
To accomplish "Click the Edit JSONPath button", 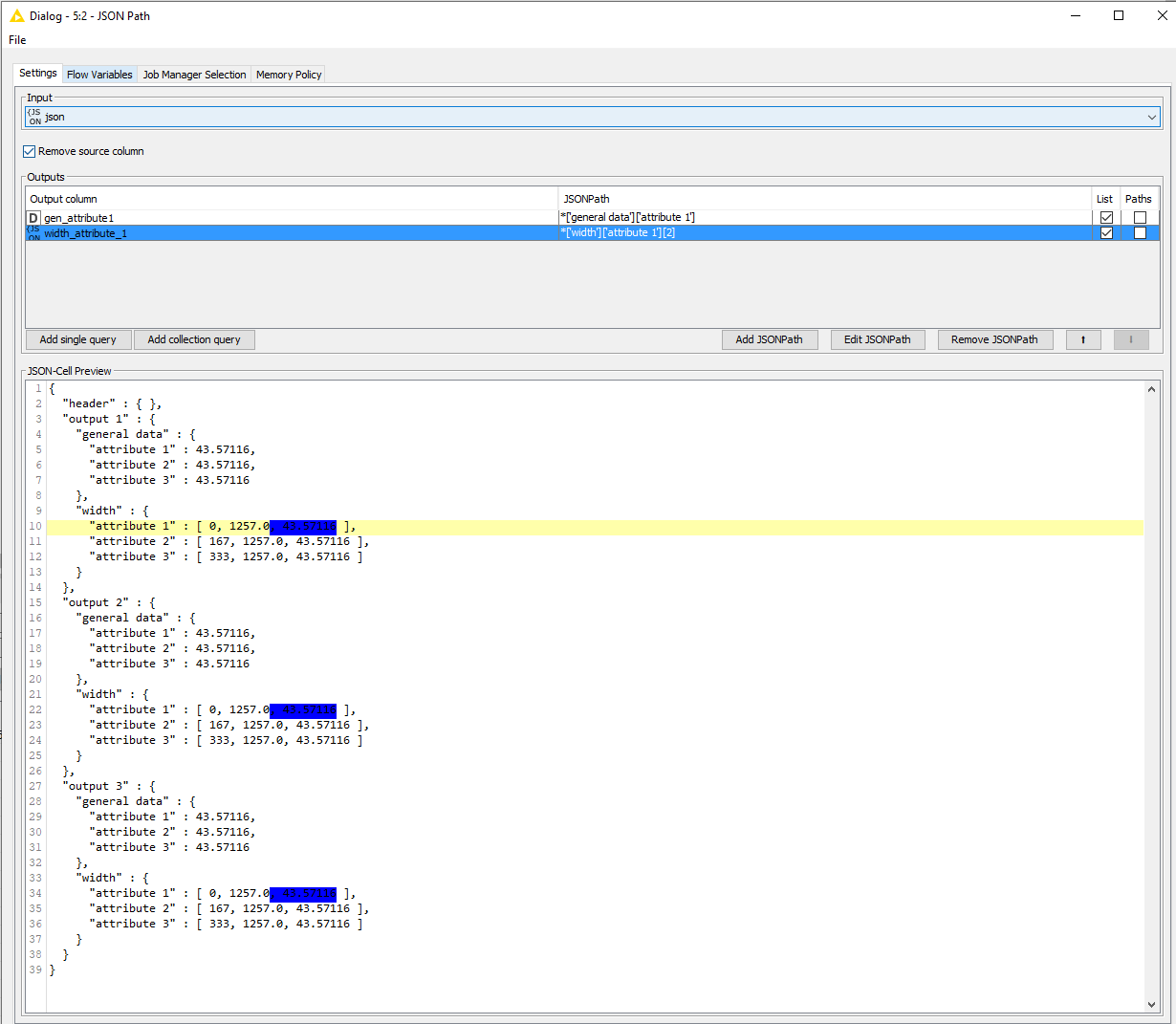I will 878,339.
